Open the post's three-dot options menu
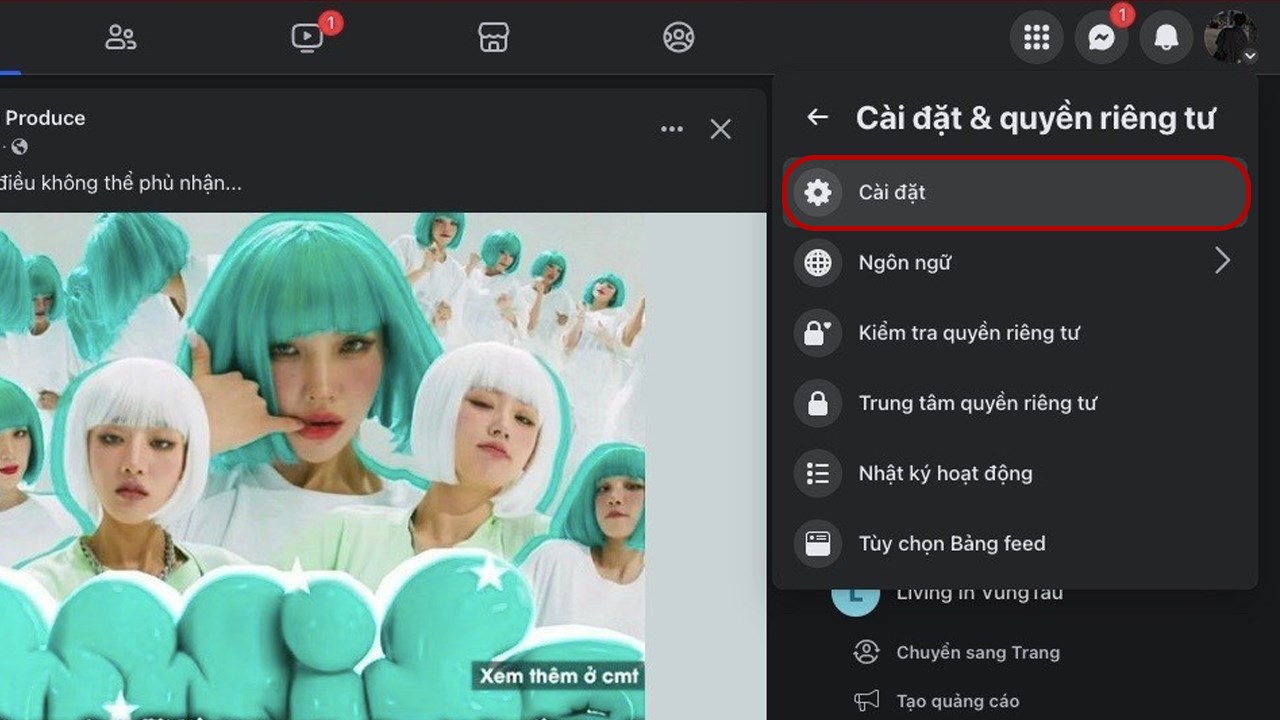Image resolution: width=1280 pixels, height=720 pixels. coord(672,129)
